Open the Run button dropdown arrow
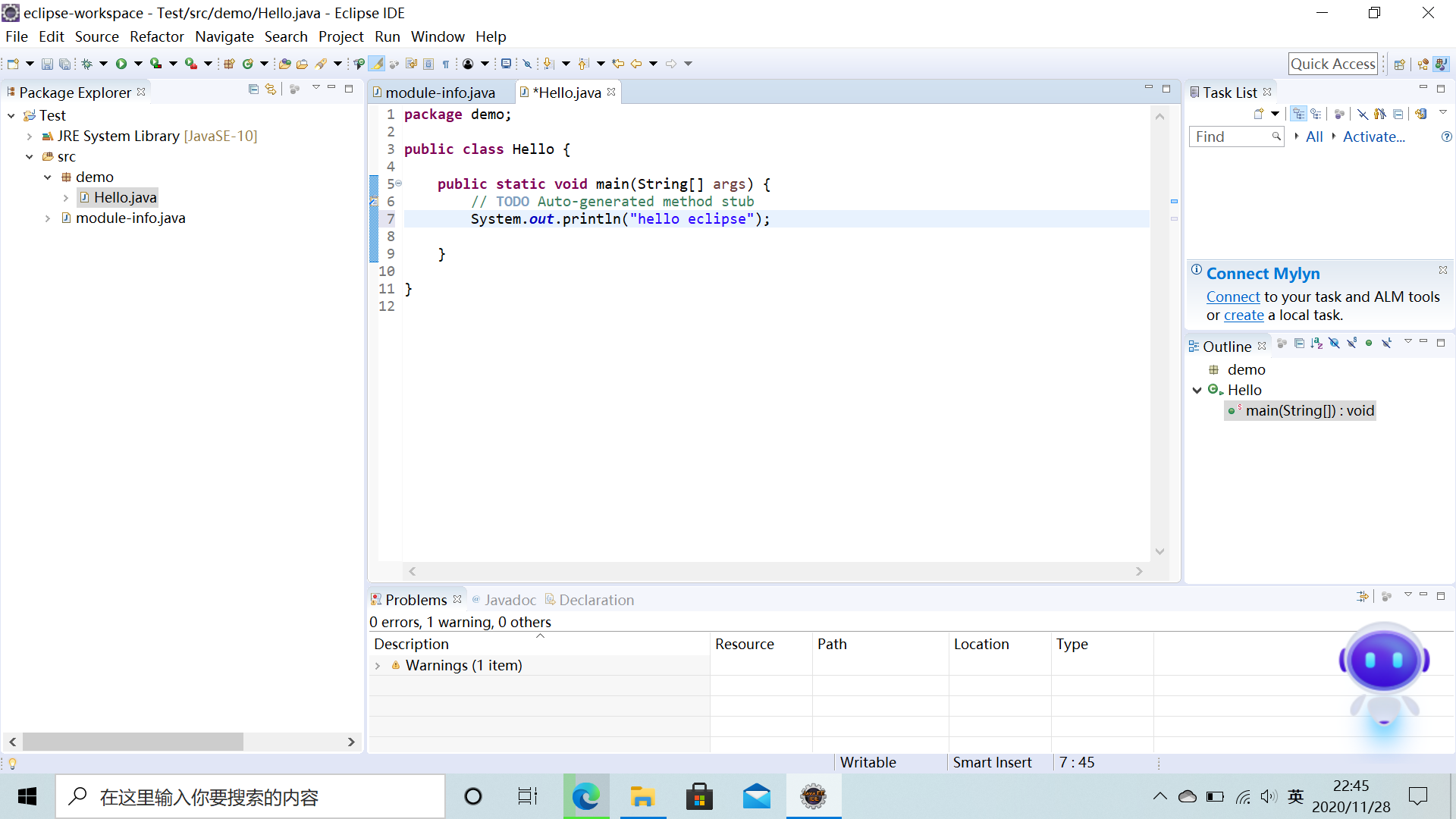Viewport: 1456px width, 819px height. [138, 64]
